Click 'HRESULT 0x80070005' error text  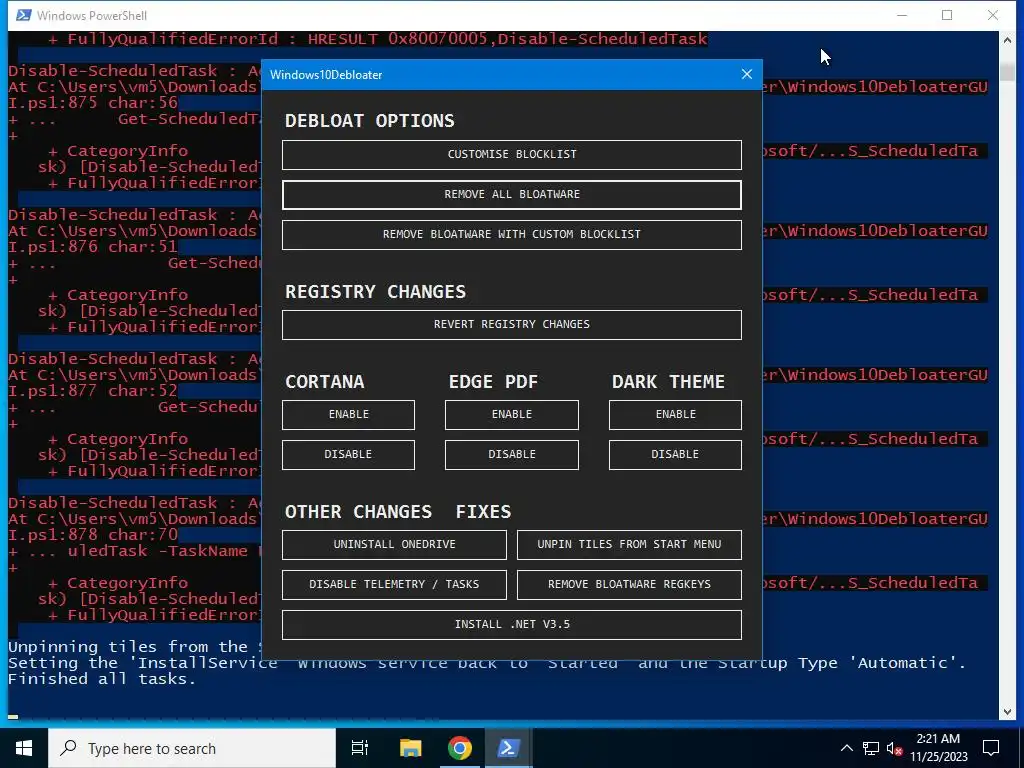coord(397,39)
